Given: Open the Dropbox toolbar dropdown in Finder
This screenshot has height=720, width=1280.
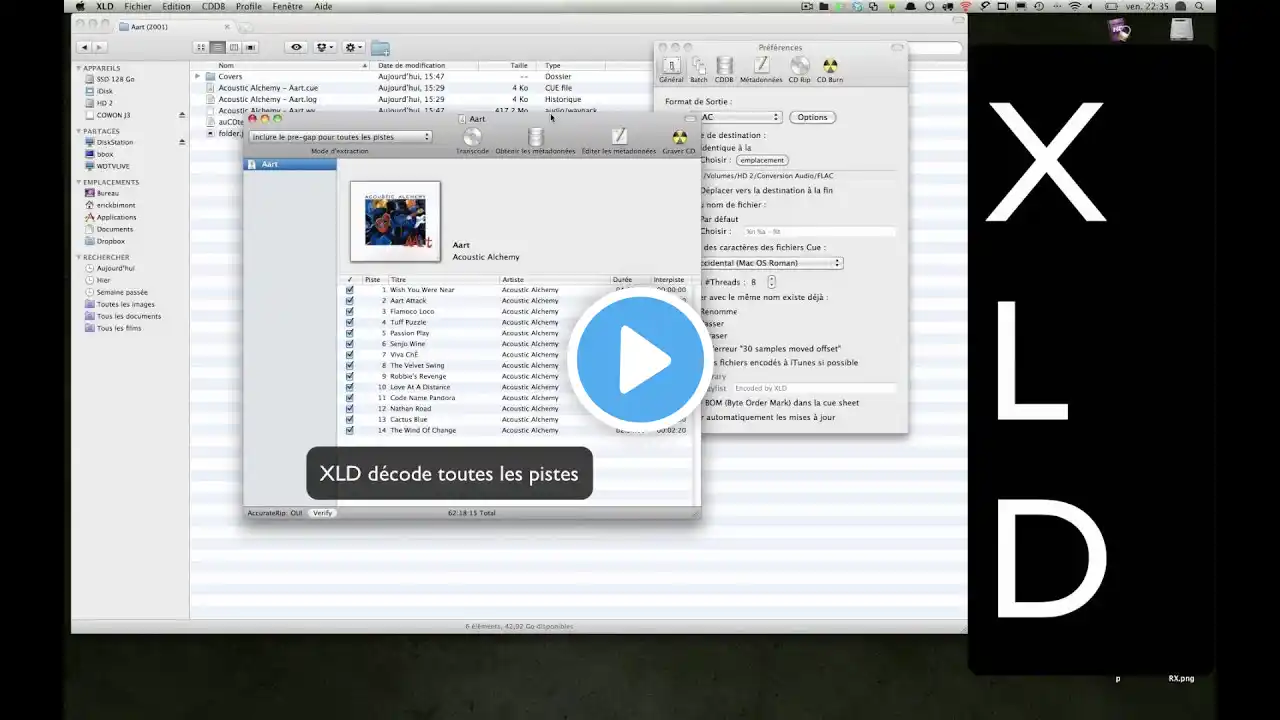Looking at the screenshot, I should [x=324, y=47].
